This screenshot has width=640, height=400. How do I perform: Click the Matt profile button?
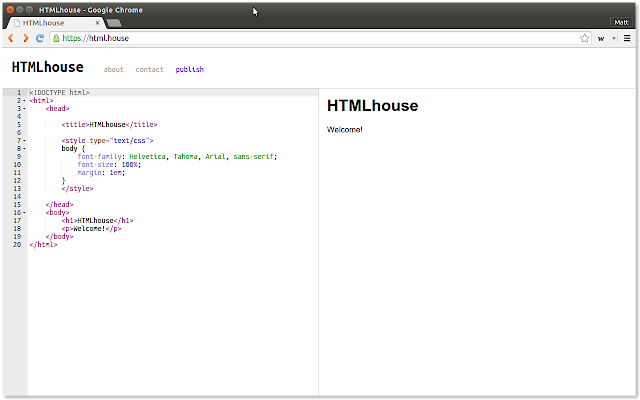click(x=621, y=22)
